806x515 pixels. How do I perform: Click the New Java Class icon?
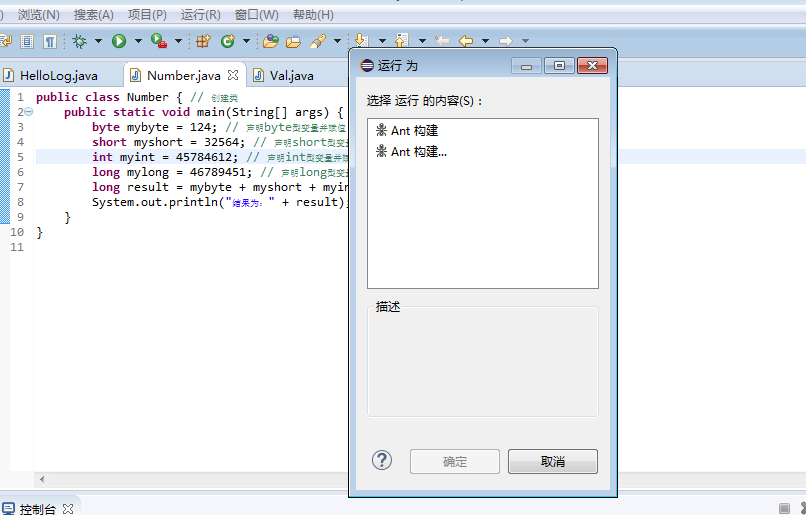tap(227, 41)
